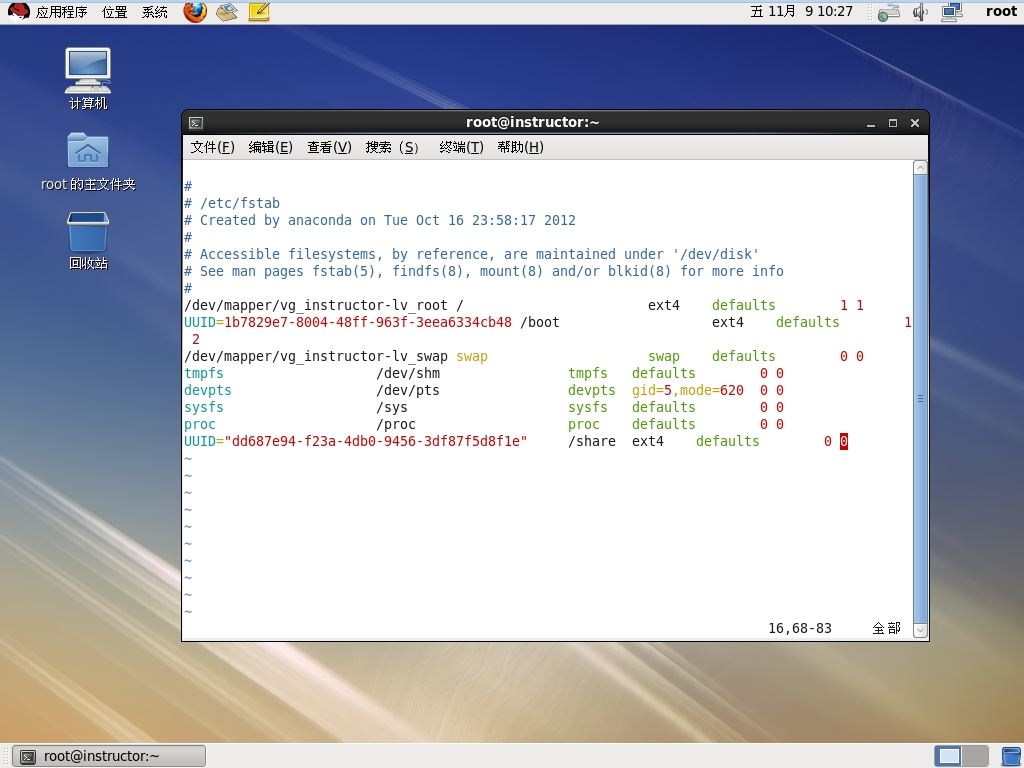Click the mail client launcher icon
The image size is (1024, 768).
click(227, 12)
